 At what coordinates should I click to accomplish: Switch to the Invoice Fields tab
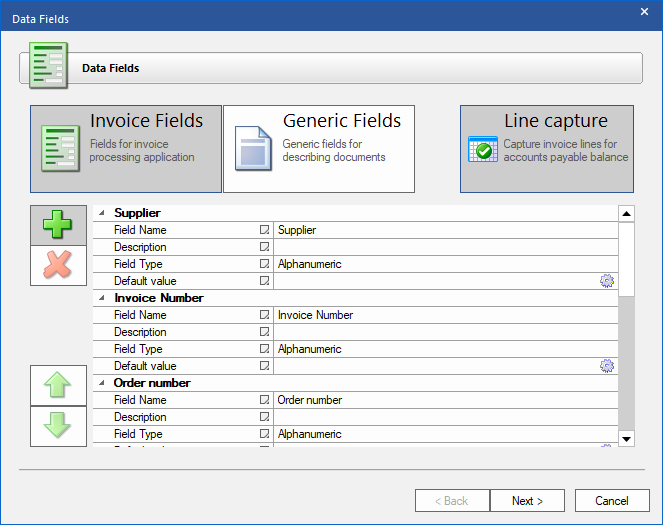(126, 149)
